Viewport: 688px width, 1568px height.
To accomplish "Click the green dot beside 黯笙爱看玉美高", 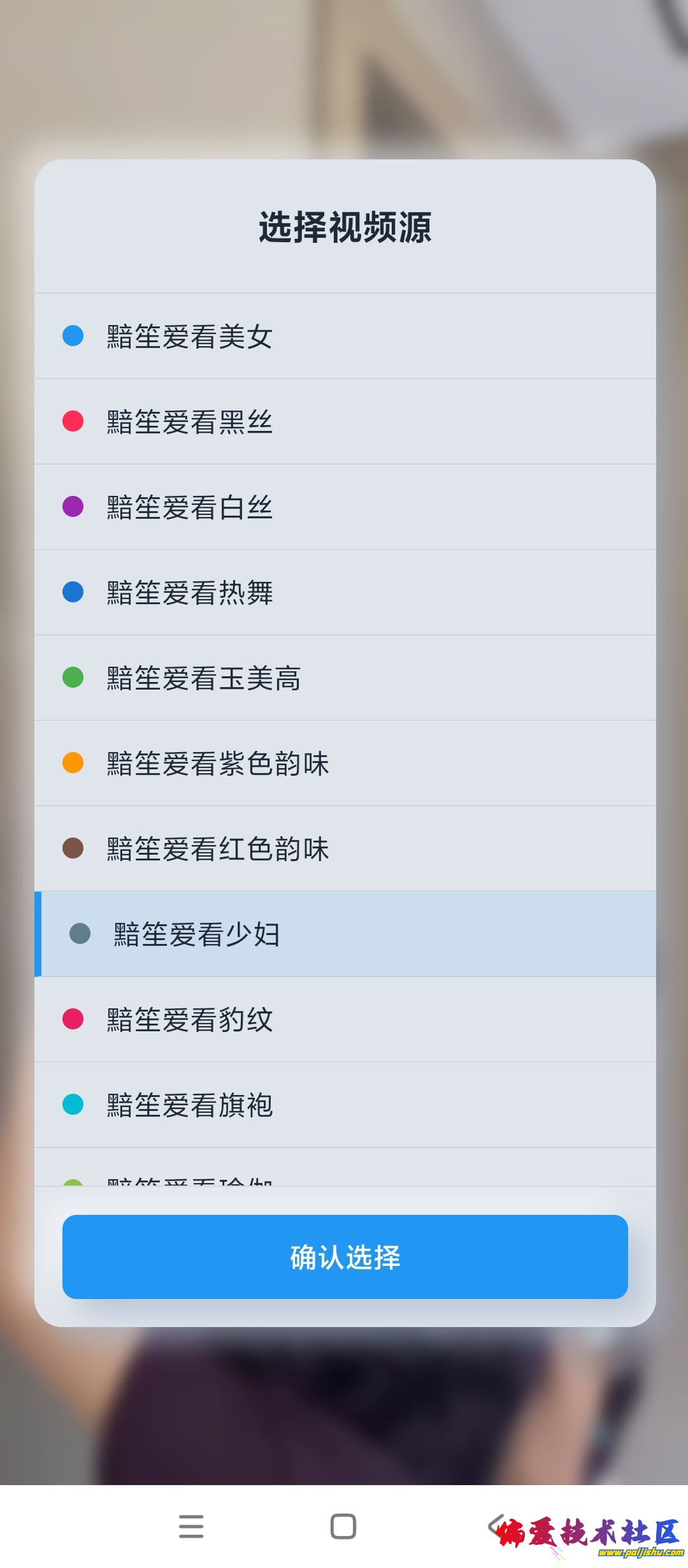I will coord(73,678).
